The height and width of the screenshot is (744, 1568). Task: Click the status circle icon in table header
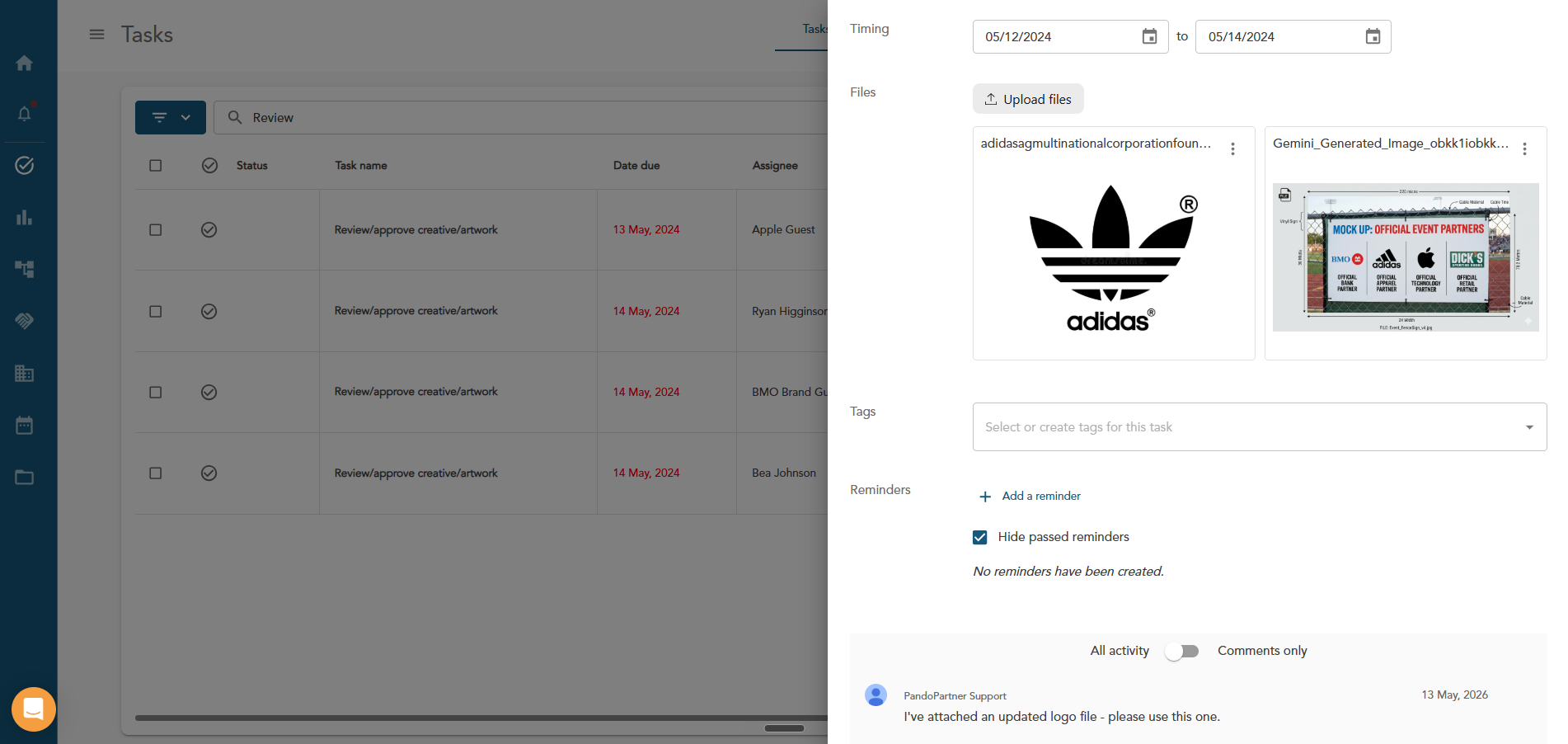(x=209, y=165)
